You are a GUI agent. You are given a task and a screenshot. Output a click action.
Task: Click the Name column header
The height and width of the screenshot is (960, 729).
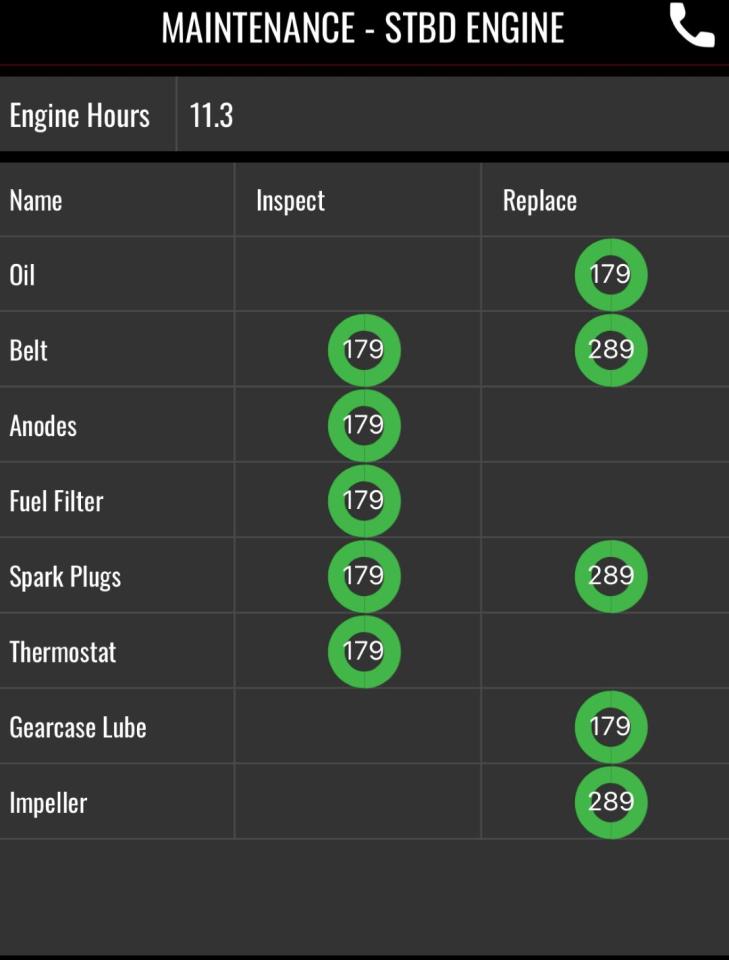click(x=36, y=201)
